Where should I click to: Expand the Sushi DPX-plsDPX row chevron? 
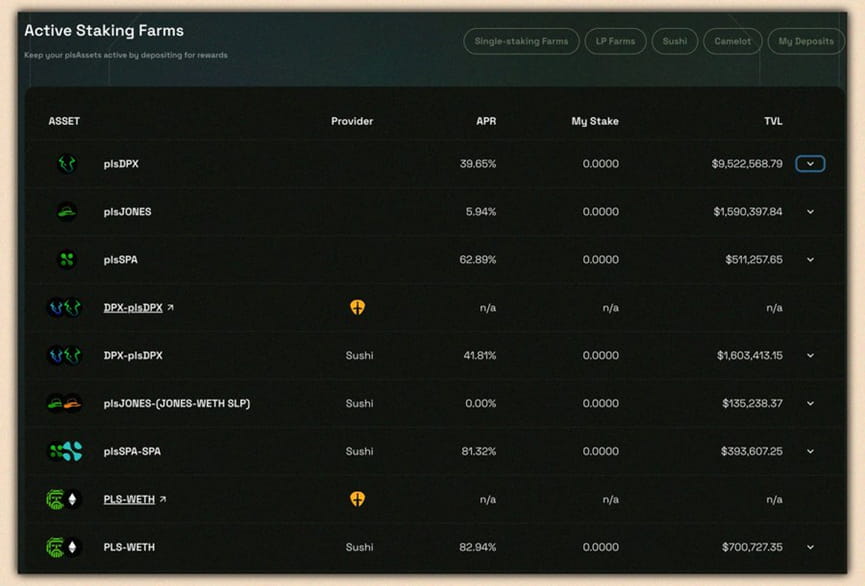tap(810, 355)
